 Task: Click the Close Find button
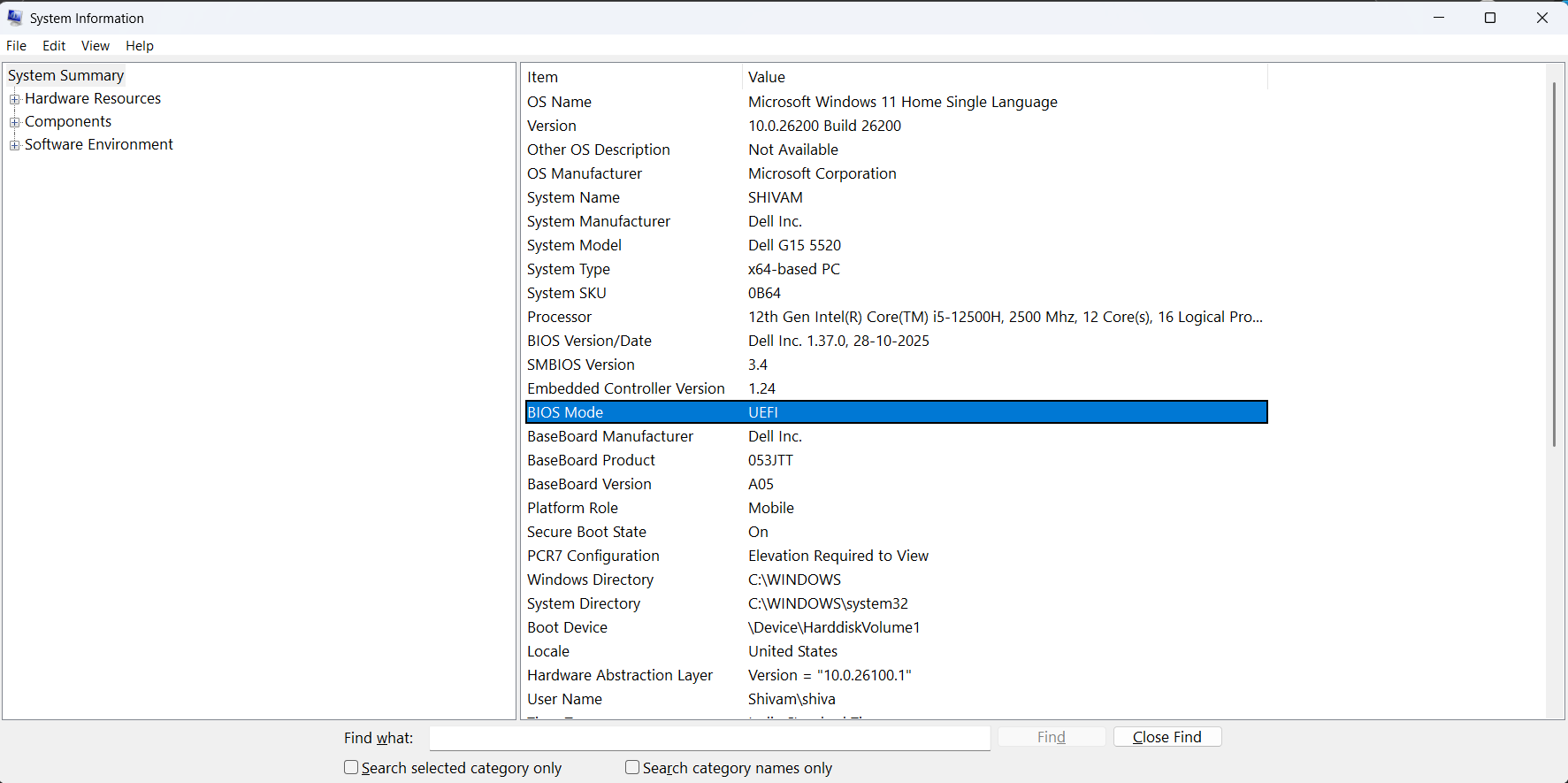pyautogui.click(x=1167, y=737)
